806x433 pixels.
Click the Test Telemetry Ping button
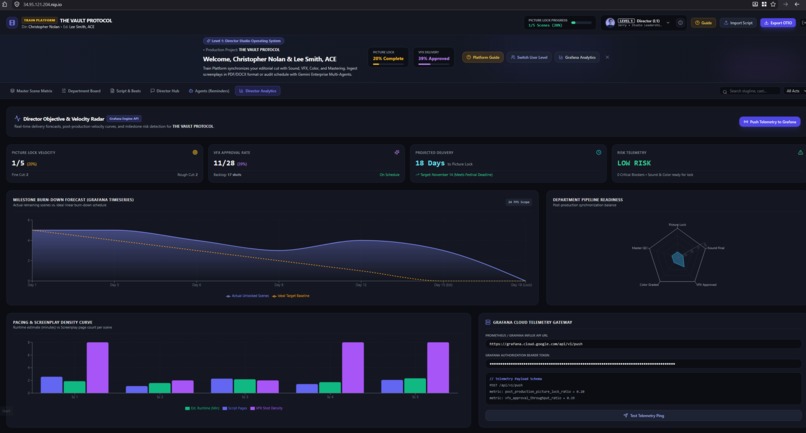pos(643,416)
